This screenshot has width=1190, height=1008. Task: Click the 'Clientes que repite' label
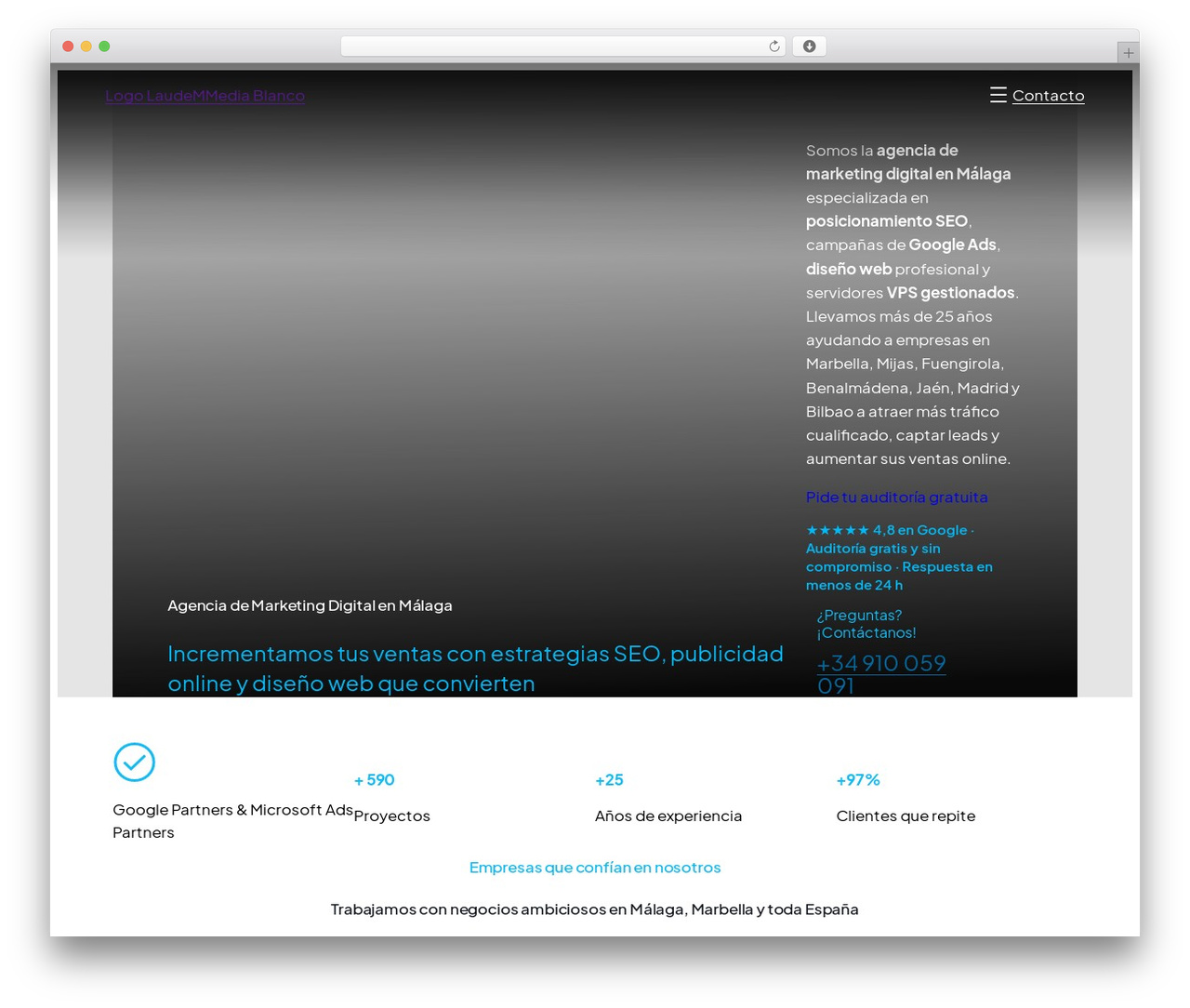click(x=906, y=816)
